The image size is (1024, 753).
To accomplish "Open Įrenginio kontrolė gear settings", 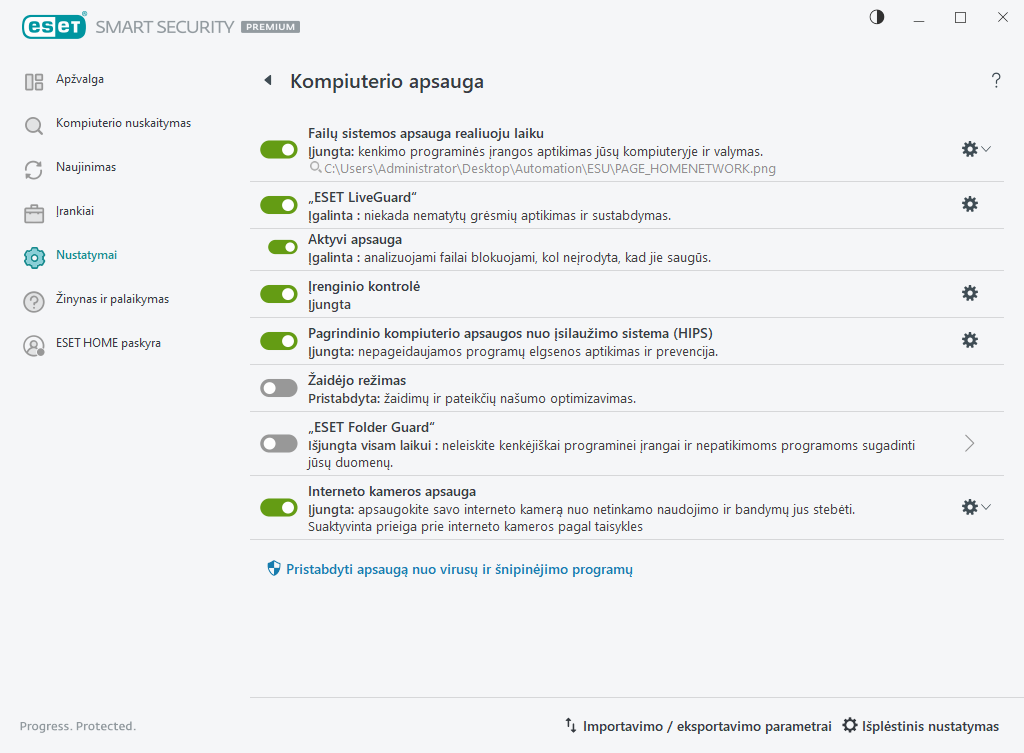I will 969,293.
